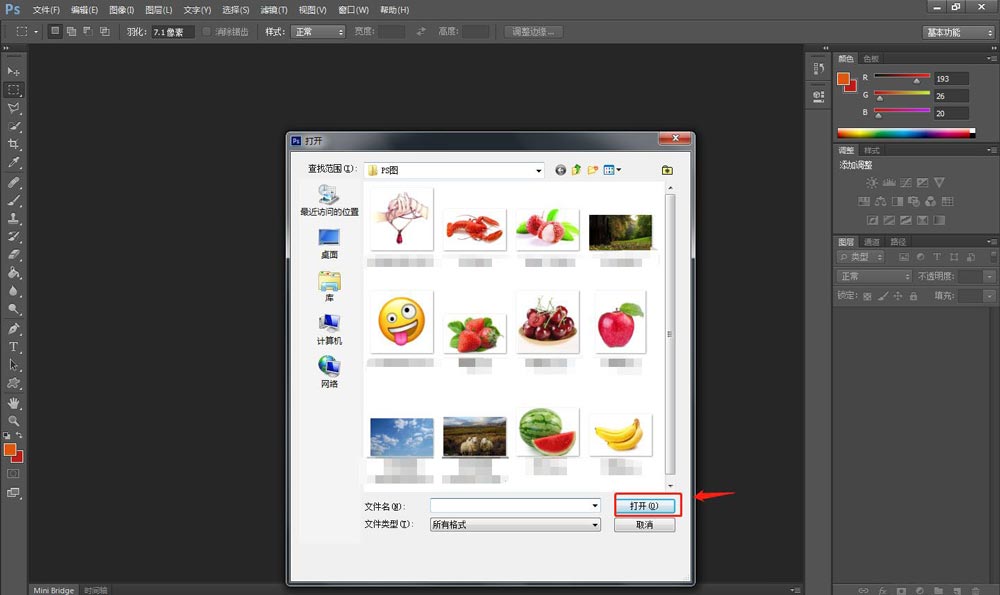Click the back arrow in Open dialog
This screenshot has width=1000, height=595.
click(x=561, y=170)
